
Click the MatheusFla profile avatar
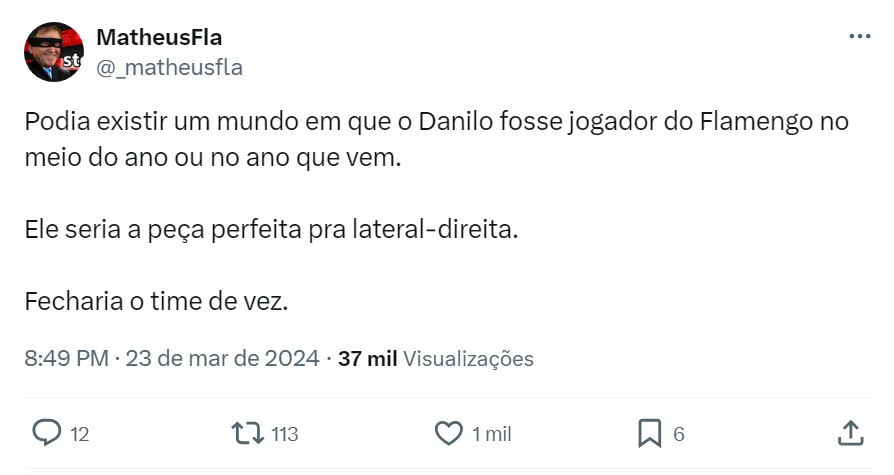pos(54,52)
